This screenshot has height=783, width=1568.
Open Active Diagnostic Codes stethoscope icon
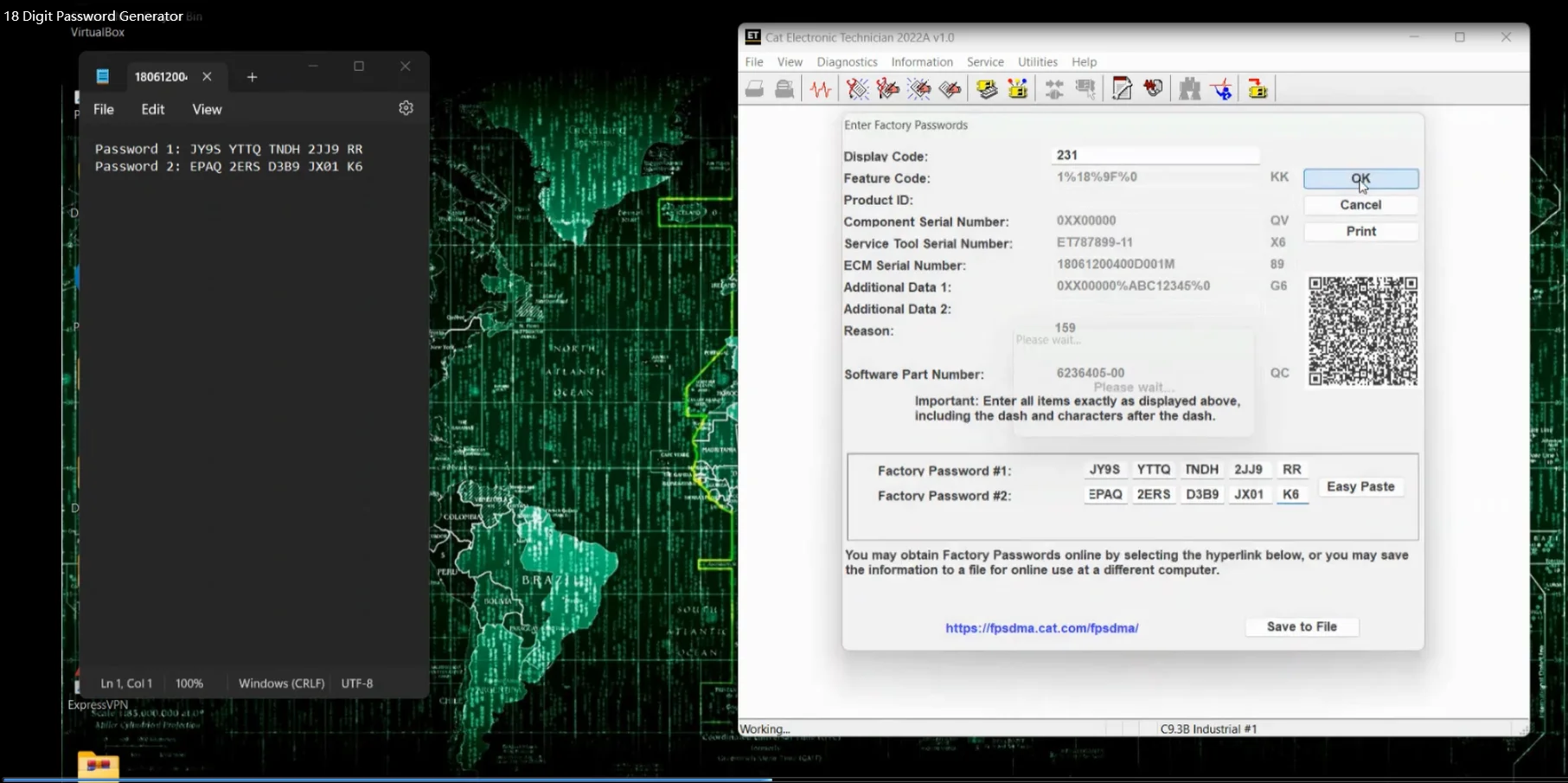[857, 89]
